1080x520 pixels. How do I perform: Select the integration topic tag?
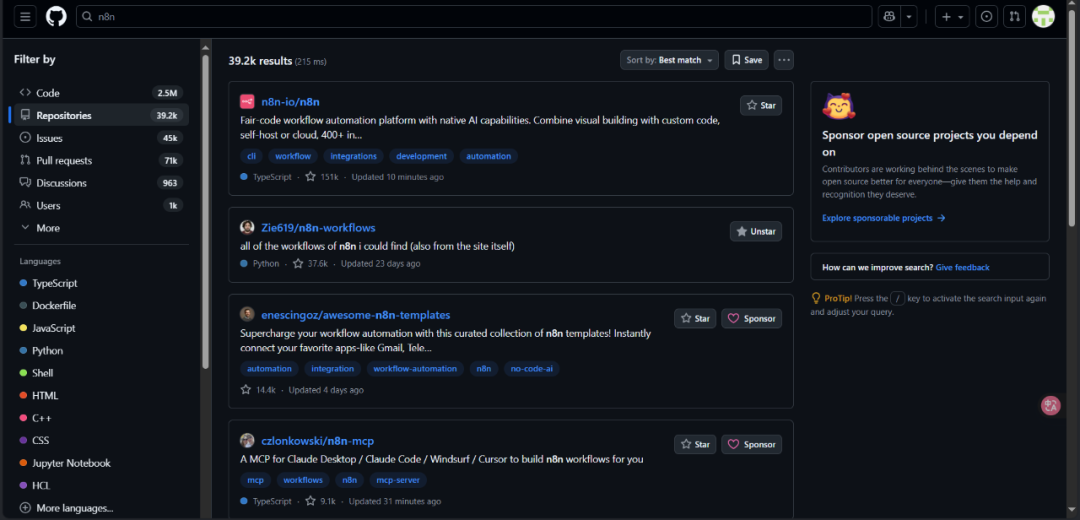point(333,368)
